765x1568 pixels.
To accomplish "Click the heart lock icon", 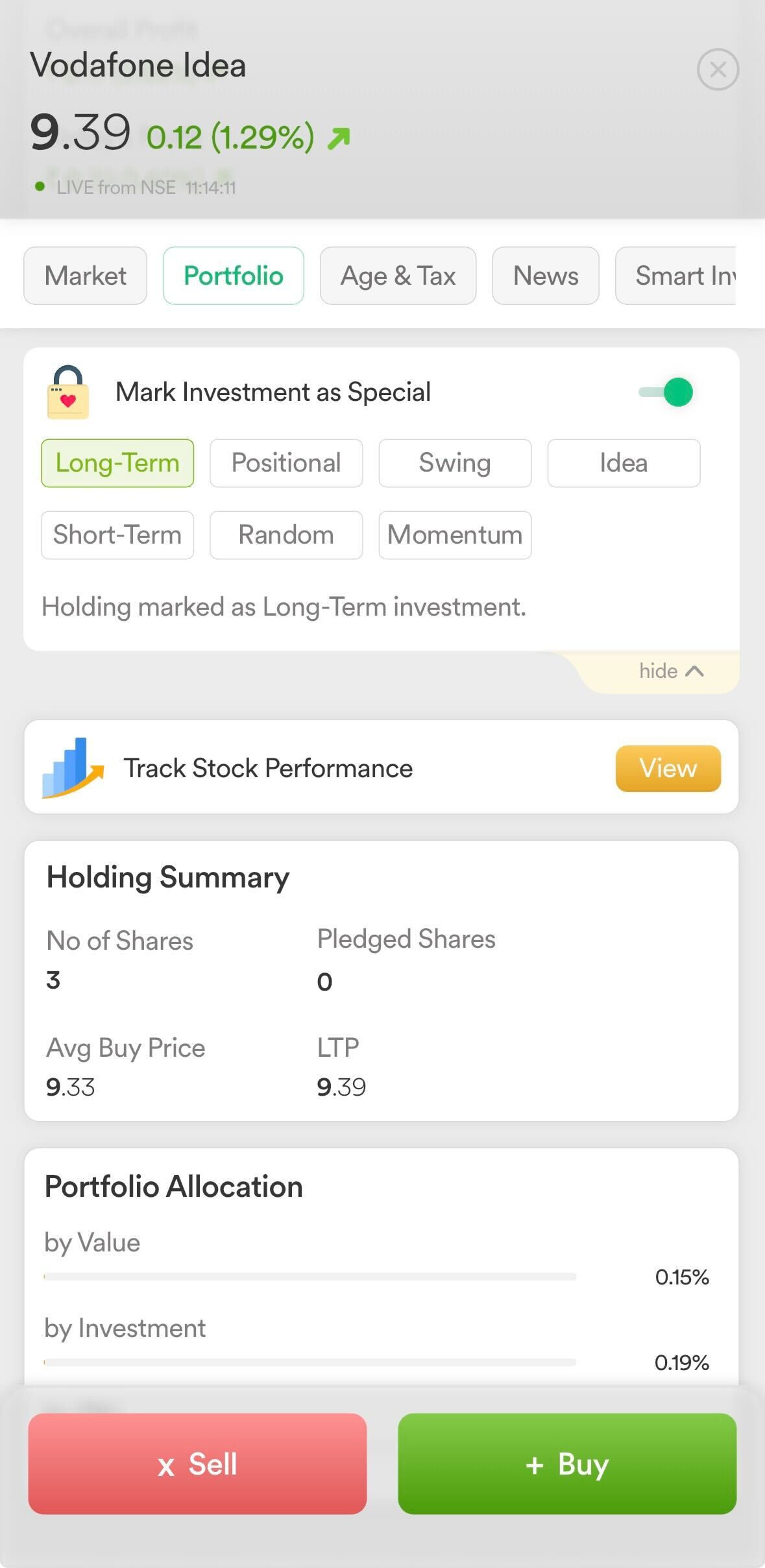I will 68,393.
